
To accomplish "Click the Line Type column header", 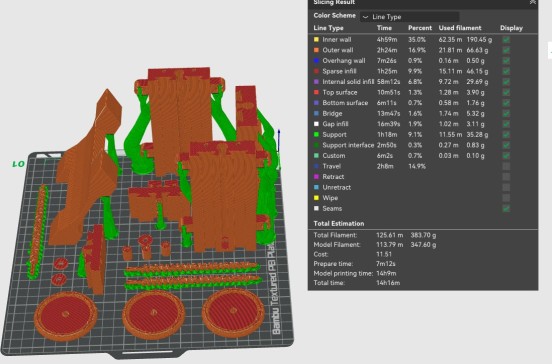I will [x=328, y=28].
